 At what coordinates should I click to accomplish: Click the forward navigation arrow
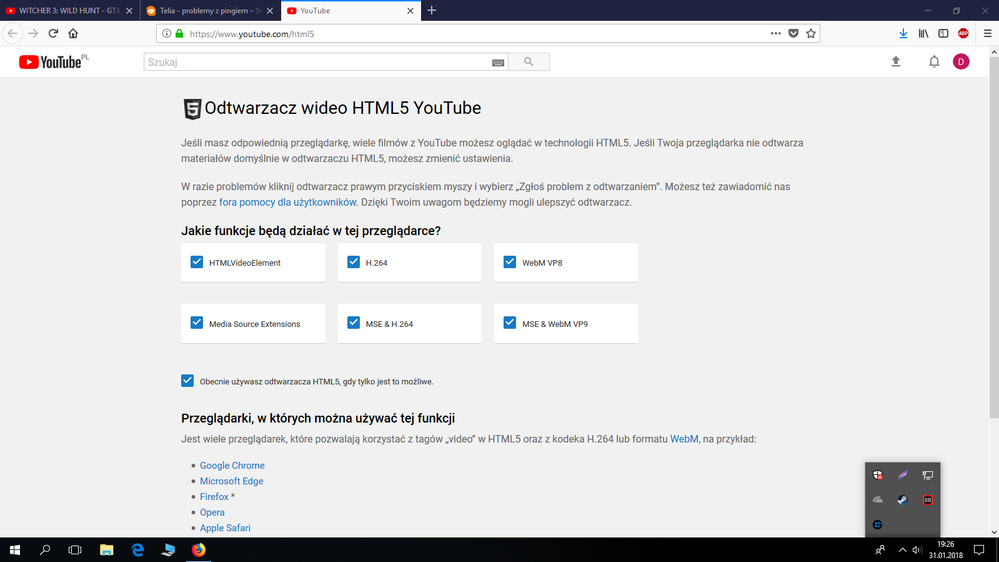(x=33, y=33)
